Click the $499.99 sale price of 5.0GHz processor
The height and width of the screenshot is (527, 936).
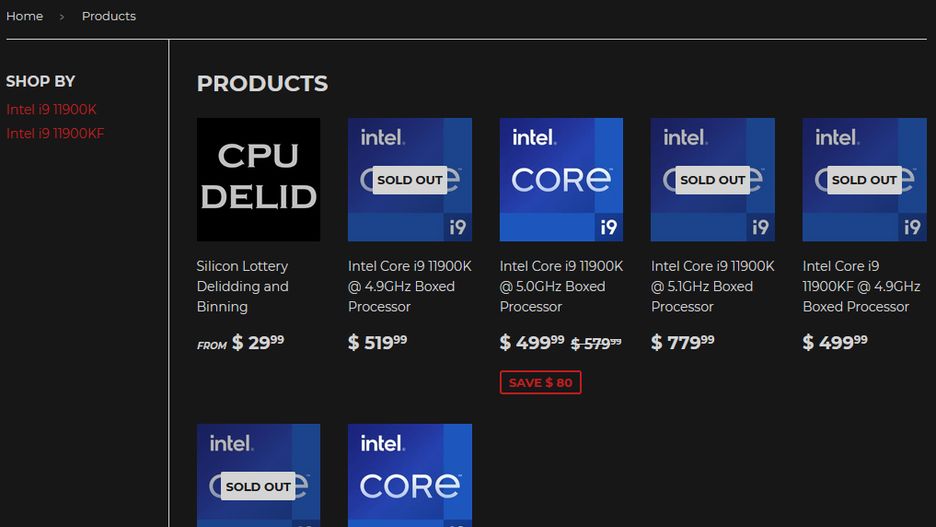[532, 343]
